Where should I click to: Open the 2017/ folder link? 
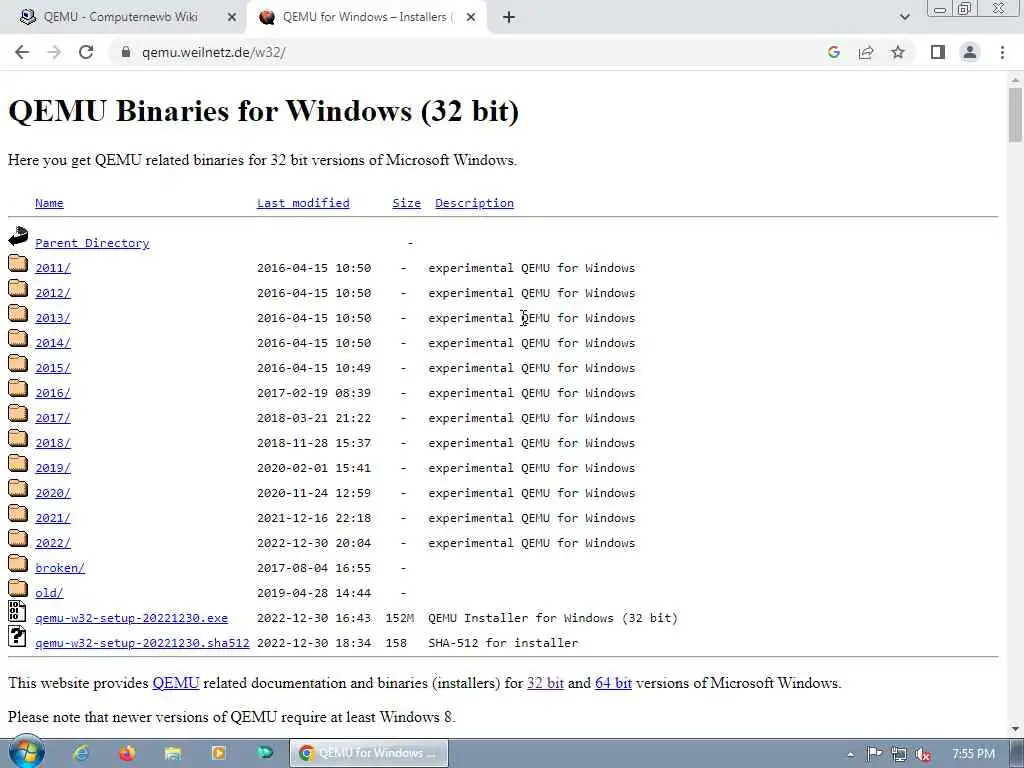point(52,418)
